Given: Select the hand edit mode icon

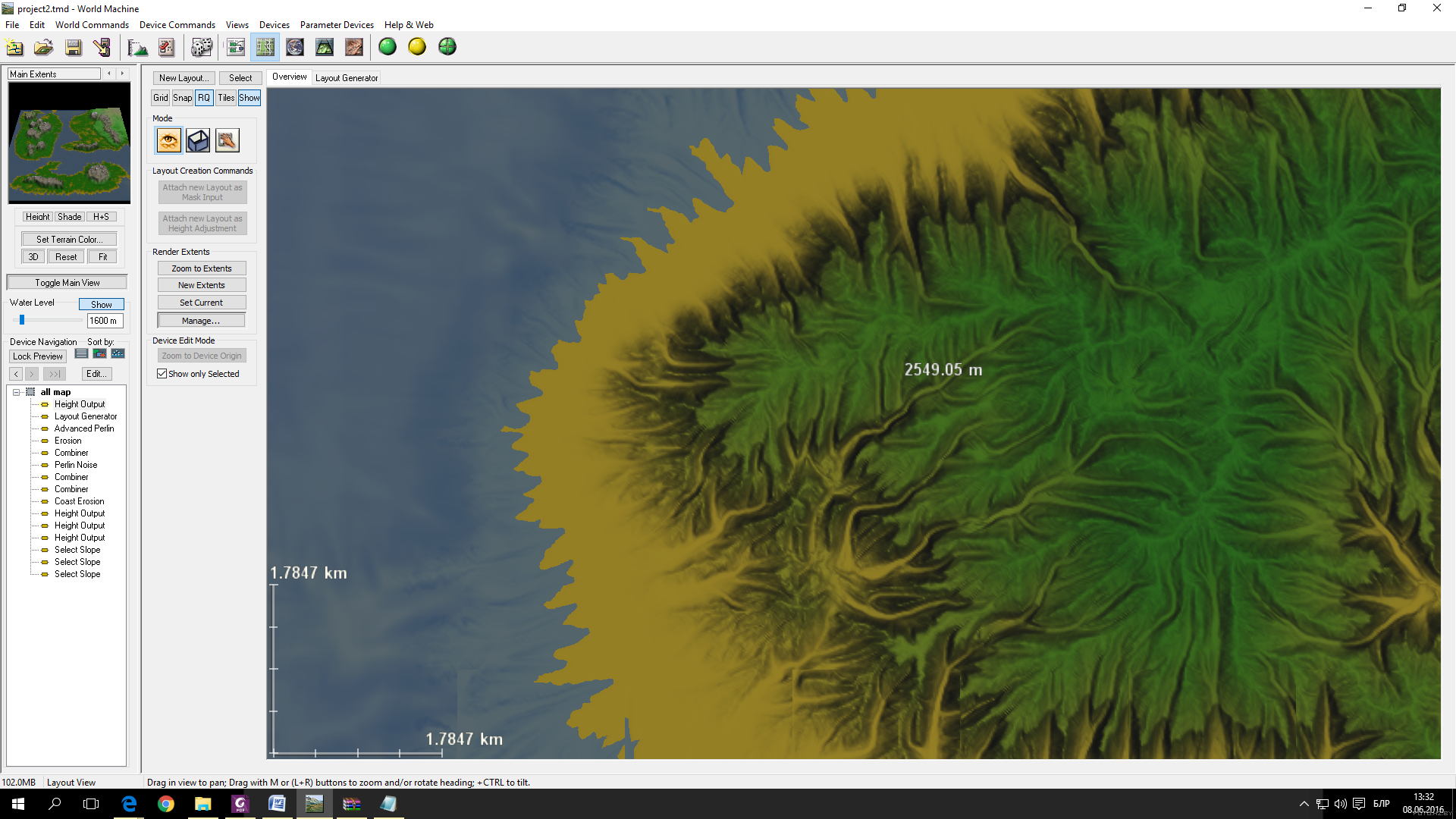Looking at the screenshot, I should coord(227,140).
